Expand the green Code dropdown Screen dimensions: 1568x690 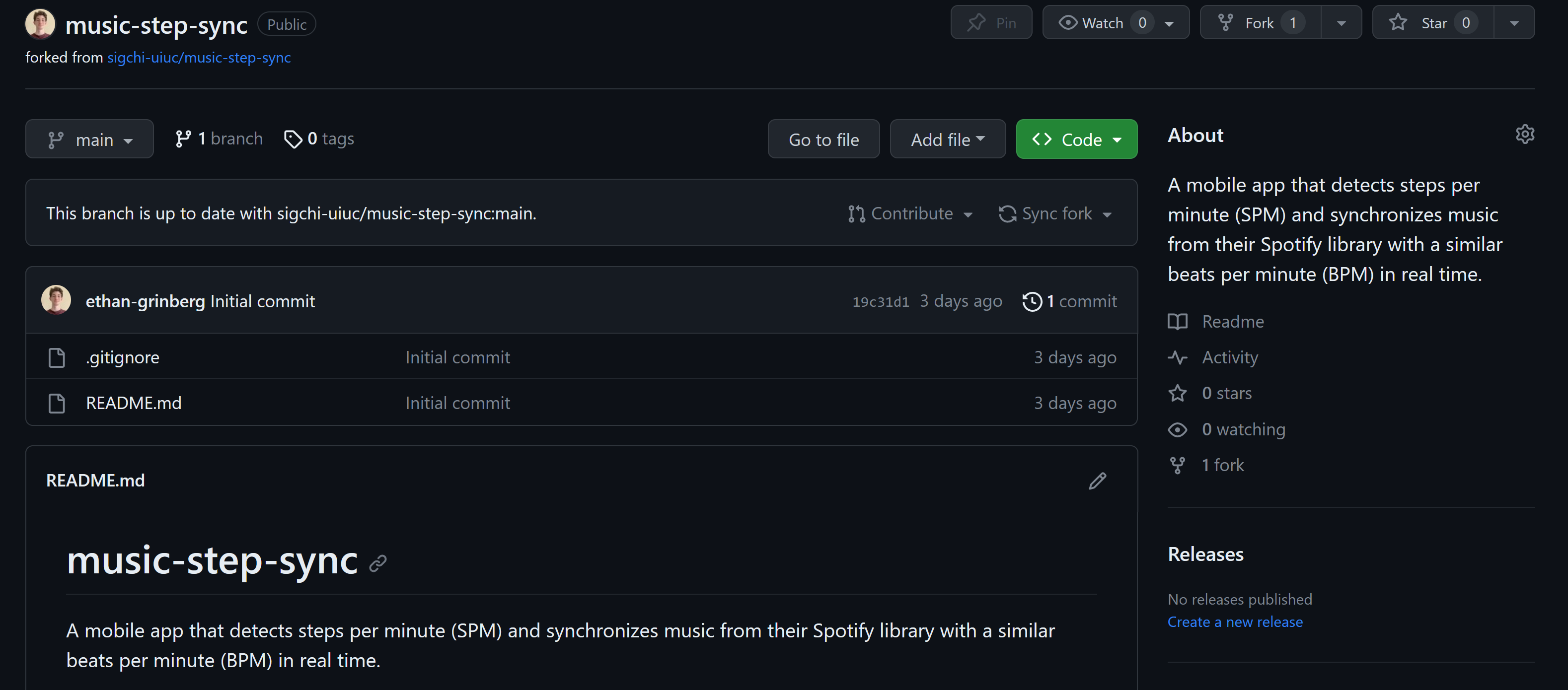[1076, 139]
